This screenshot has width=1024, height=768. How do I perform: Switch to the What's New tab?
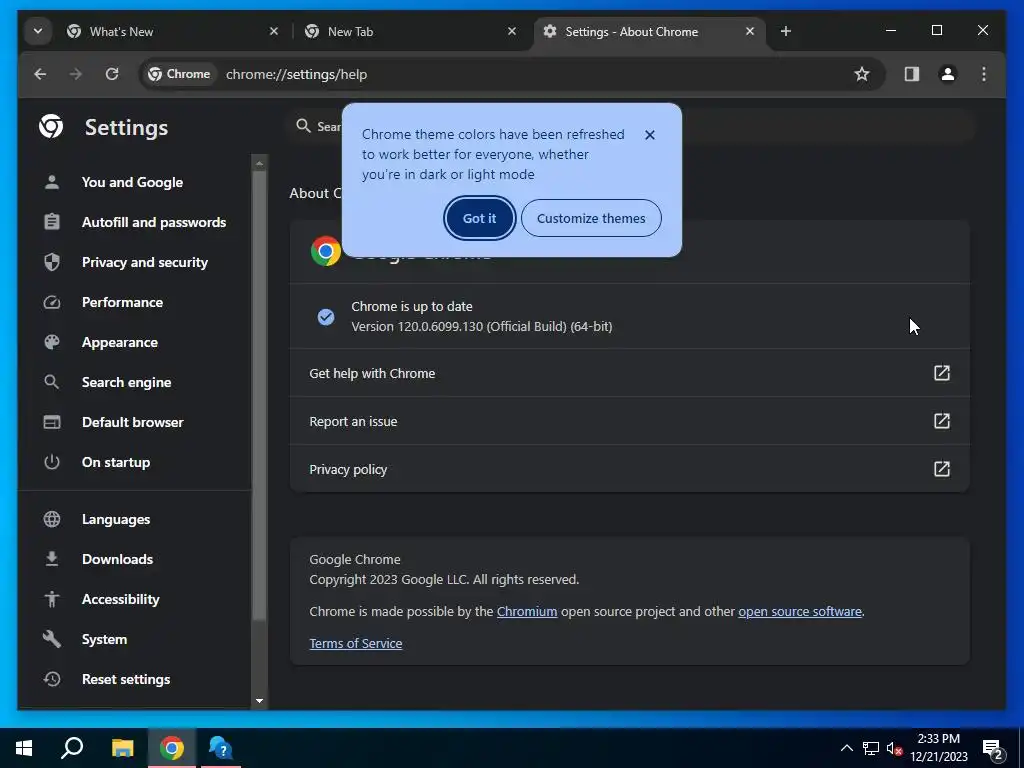[x=172, y=31]
